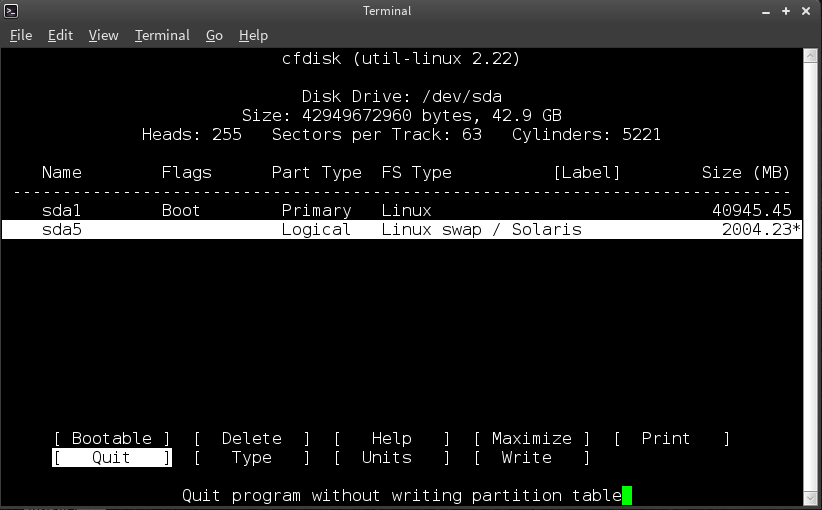Click the sda1 partition name

(61, 210)
